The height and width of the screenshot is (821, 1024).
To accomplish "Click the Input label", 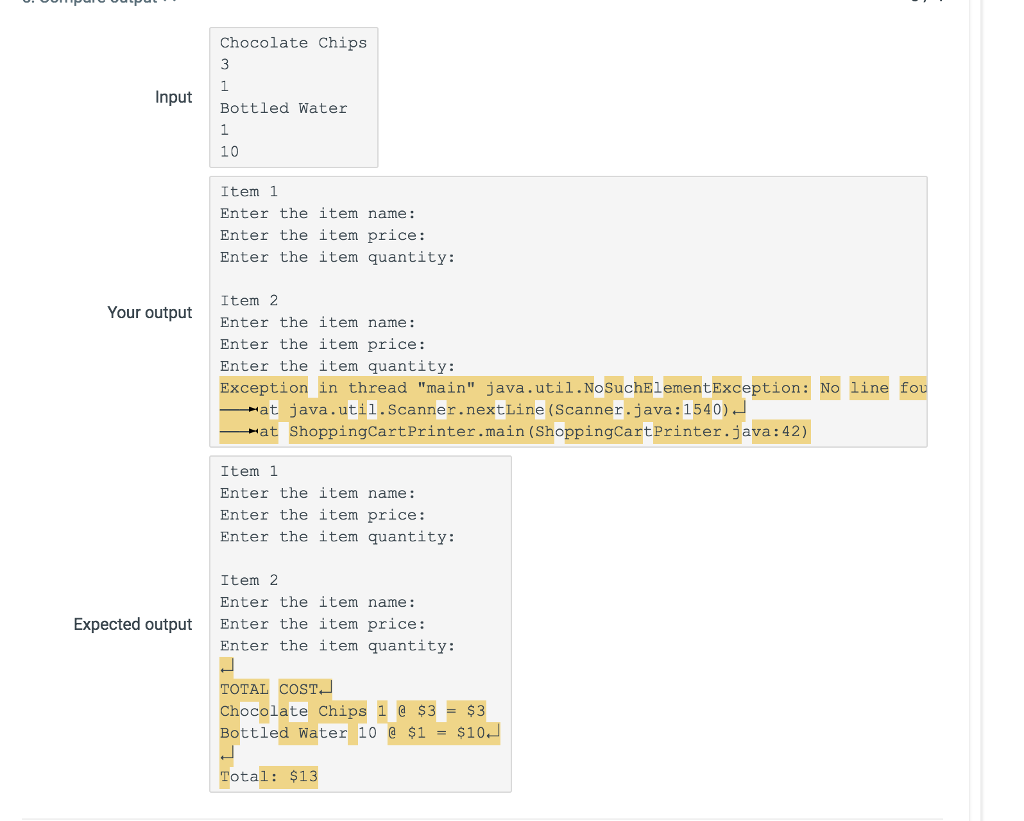I will (173, 97).
